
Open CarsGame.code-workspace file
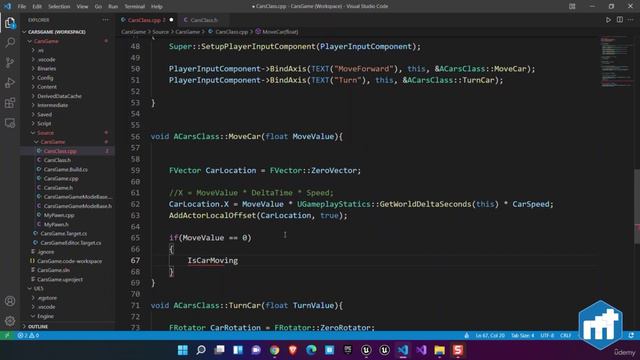tap(69, 261)
